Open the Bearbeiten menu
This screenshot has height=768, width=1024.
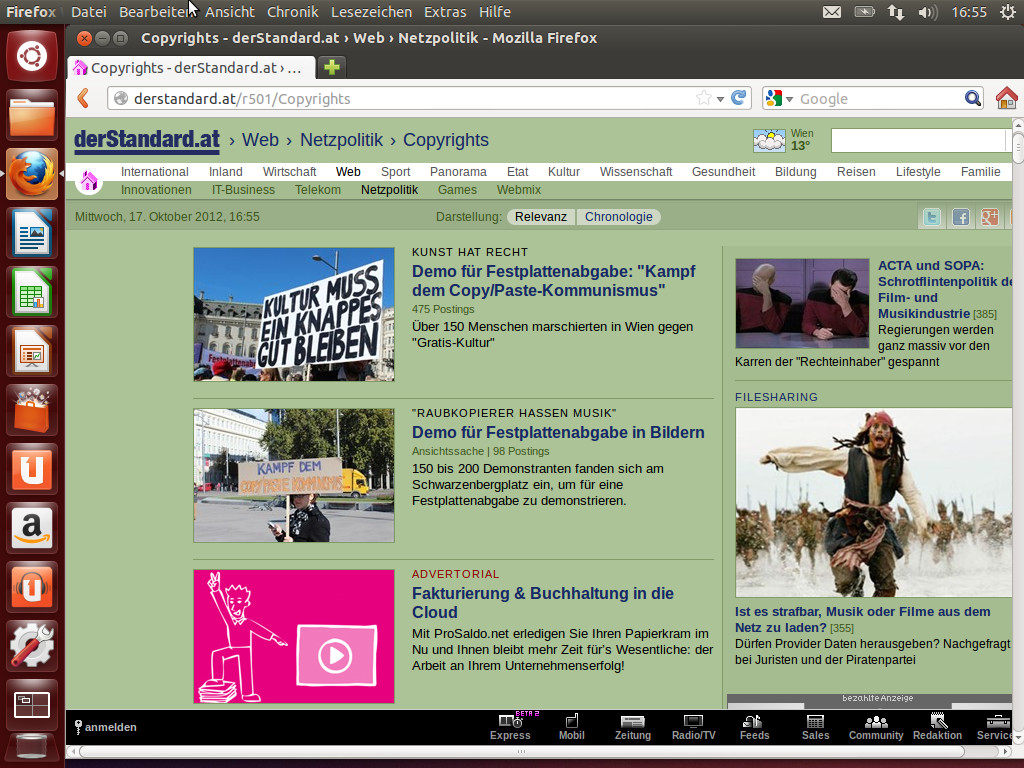[155, 12]
